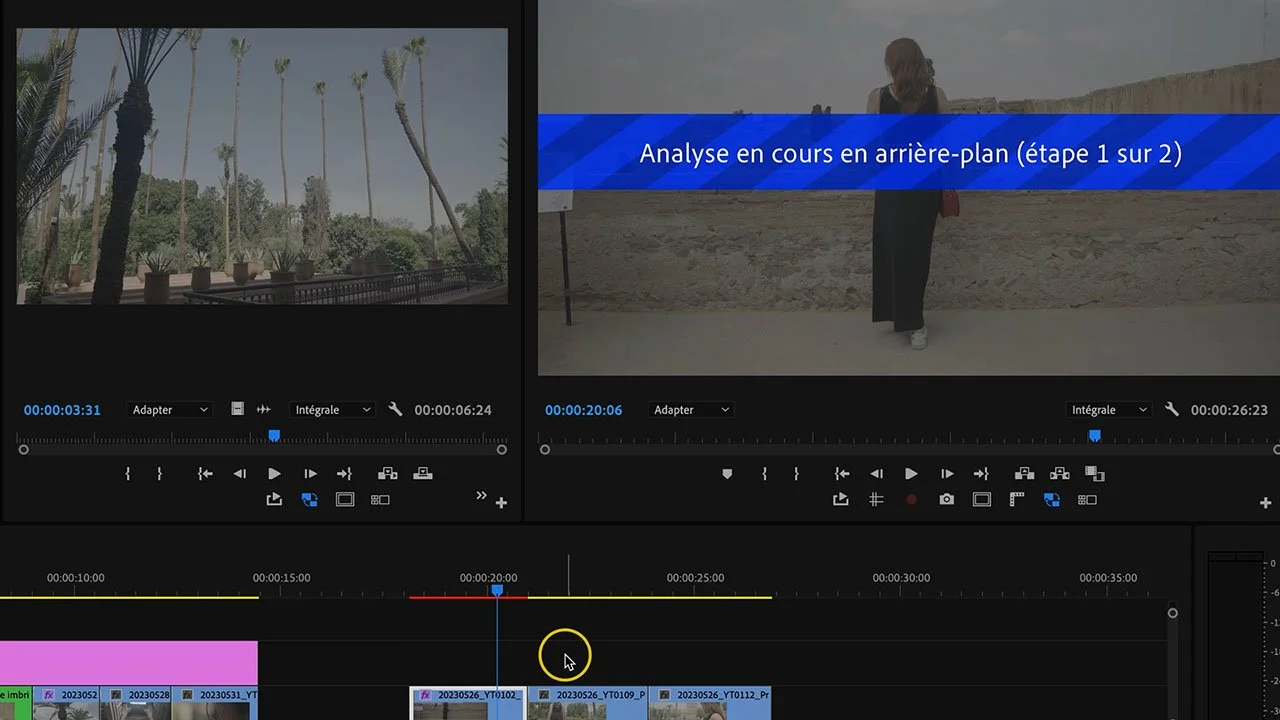This screenshot has width=1280, height=720.
Task: Toggle safe margins in Program monitor
Action: point(982,500)
